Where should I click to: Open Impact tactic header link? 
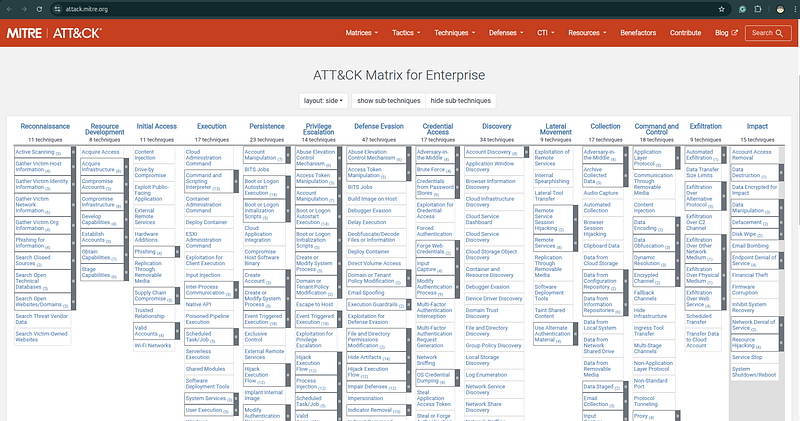(x=757, y=126)
